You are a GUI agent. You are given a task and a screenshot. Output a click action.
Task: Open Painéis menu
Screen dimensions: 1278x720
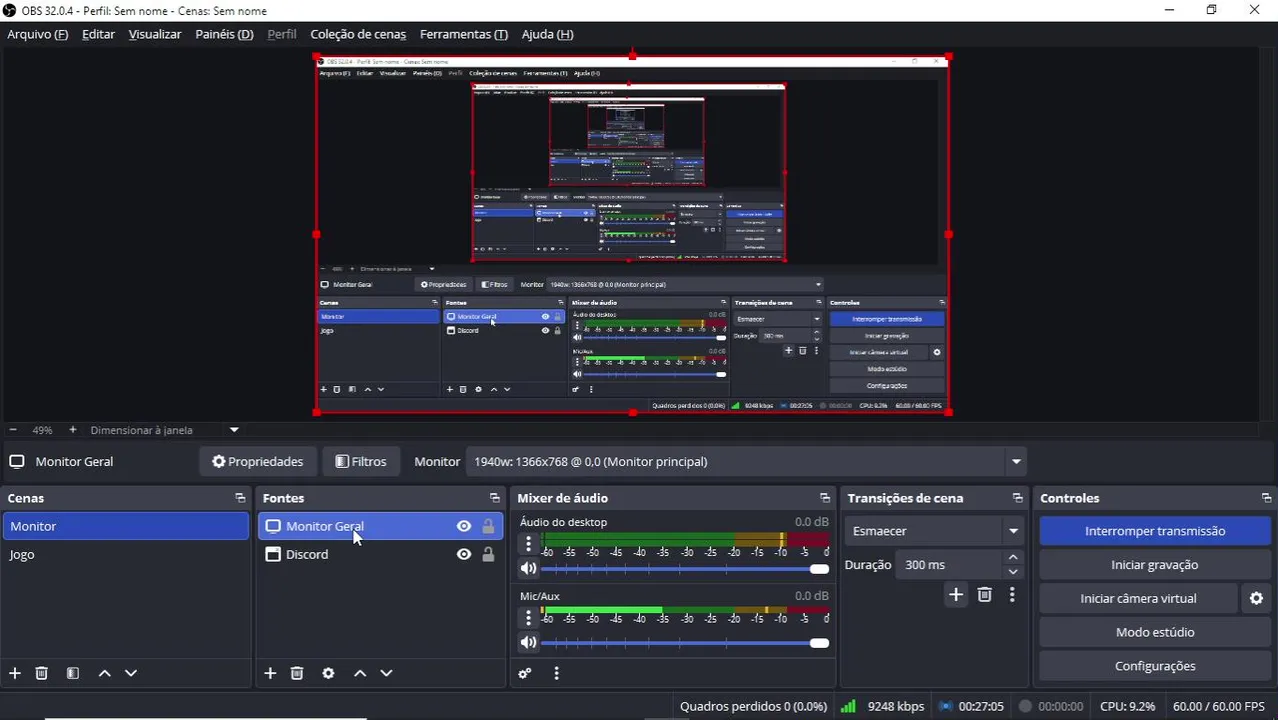point(224,34)
